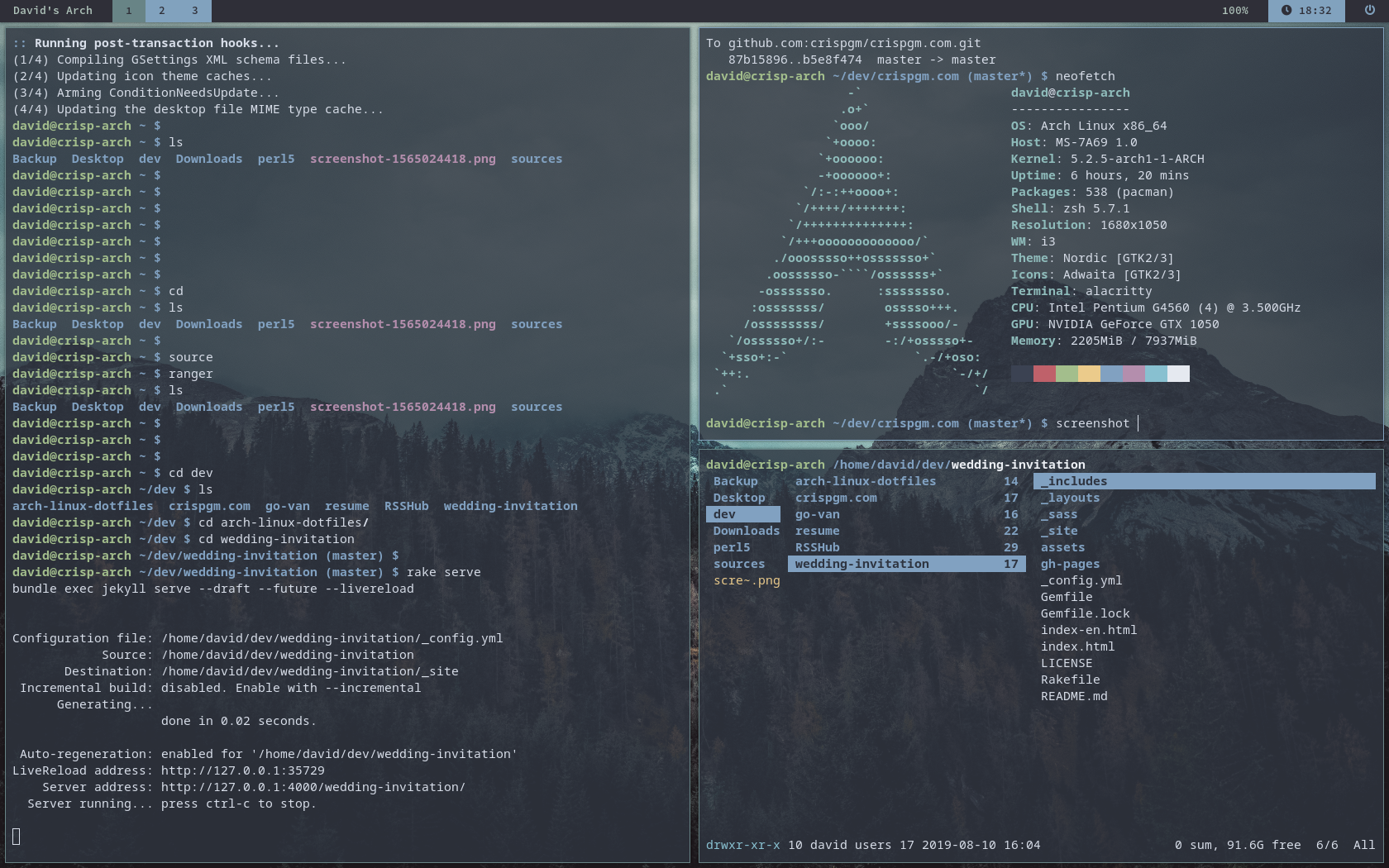This screenshot has width=1389, height=868.
Task: Open the Jekyll server address link
Action: pyautogui.click(x=313, y=787)
